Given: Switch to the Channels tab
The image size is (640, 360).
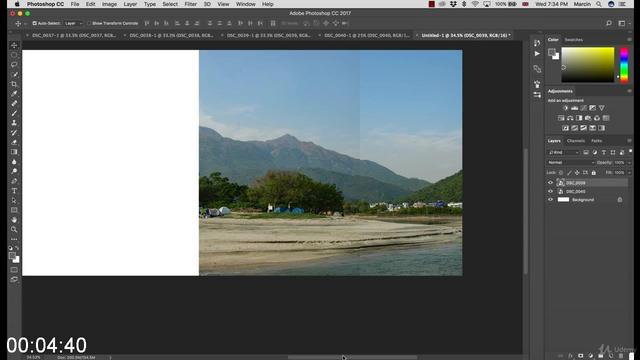Looking at the screenshot, I should coord(576,141).
